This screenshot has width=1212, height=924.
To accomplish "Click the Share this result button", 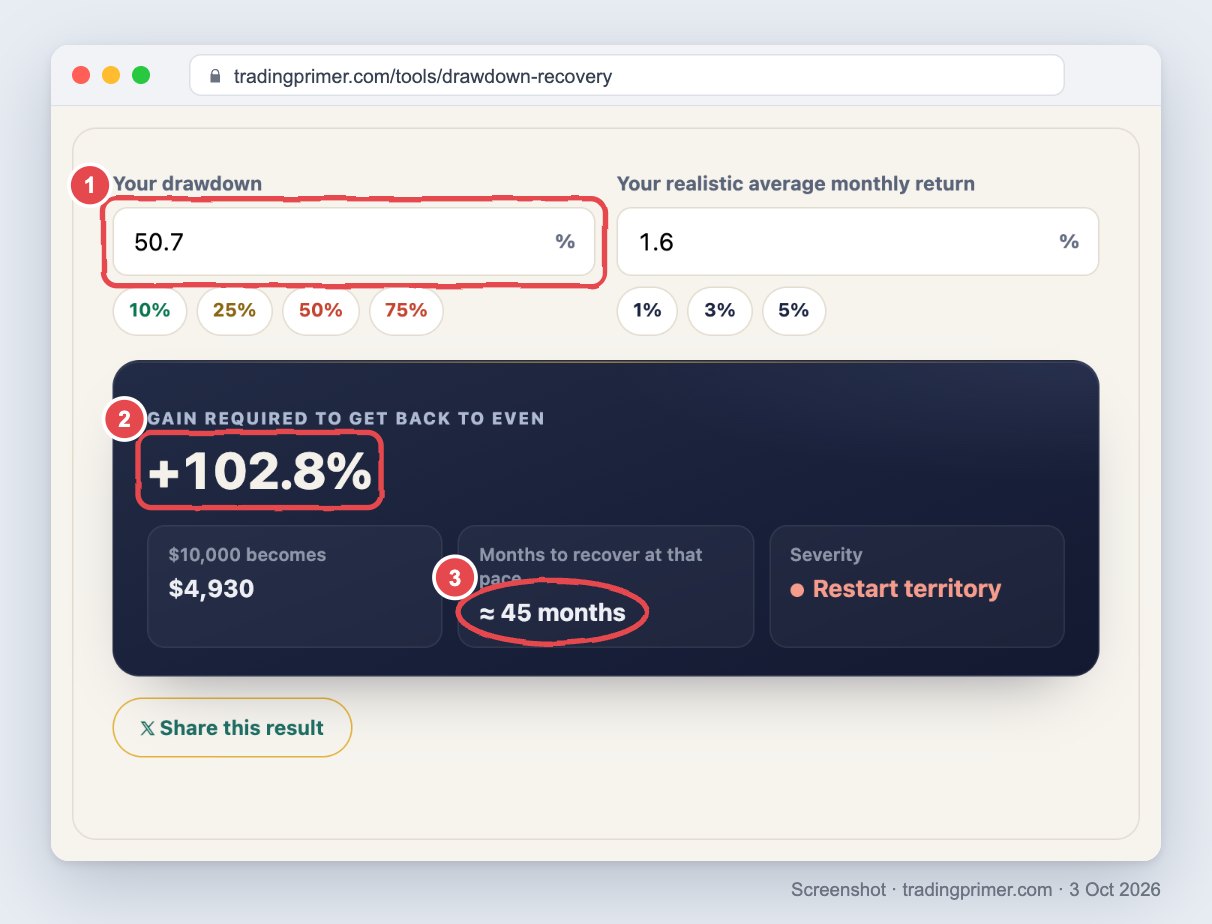I will point(232,727).
